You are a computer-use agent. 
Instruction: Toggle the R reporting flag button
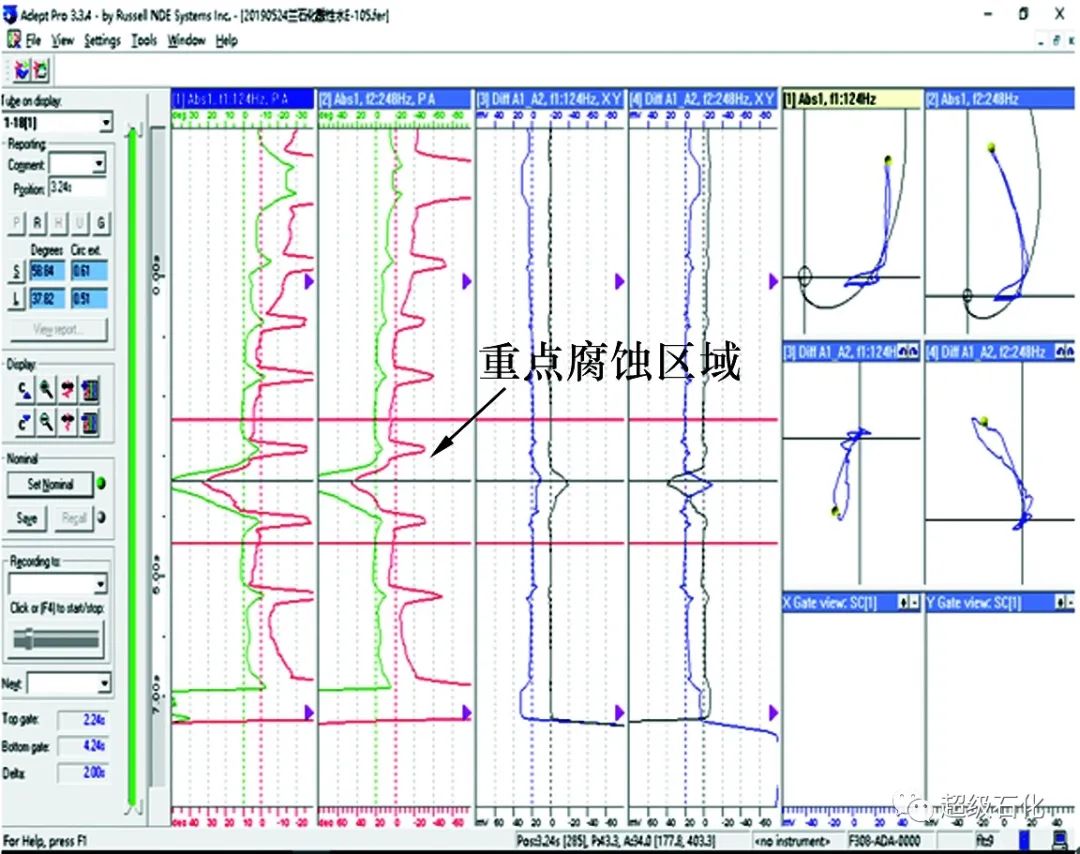click(x=38, y=221)
